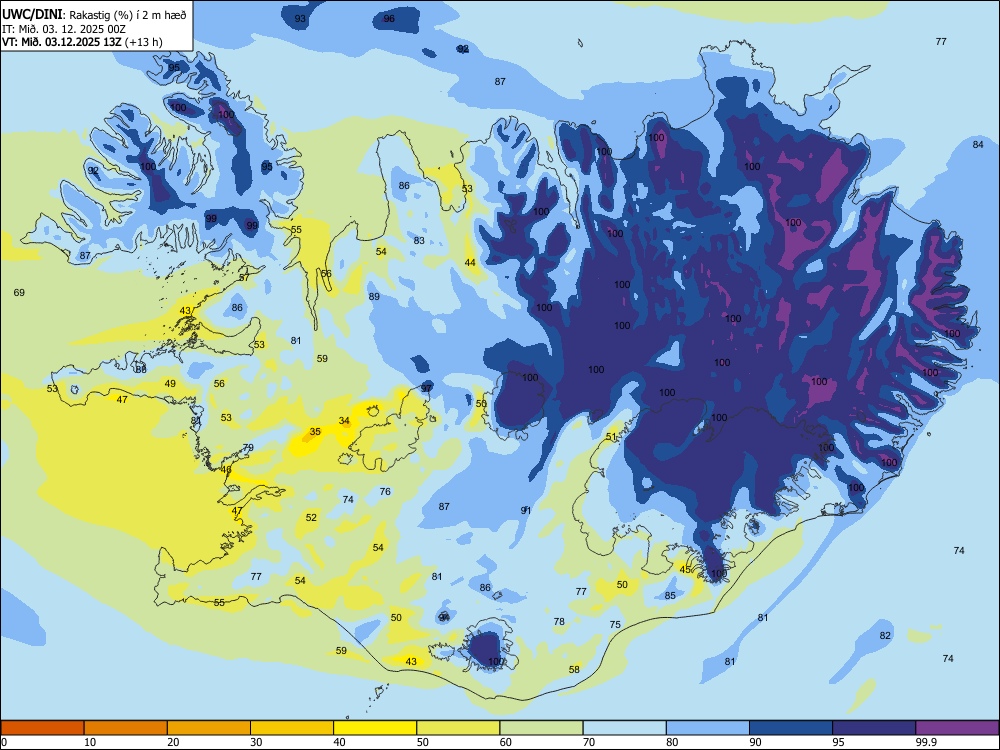Click the pale yellow 50–60 legend swatch

click(458, 728)
